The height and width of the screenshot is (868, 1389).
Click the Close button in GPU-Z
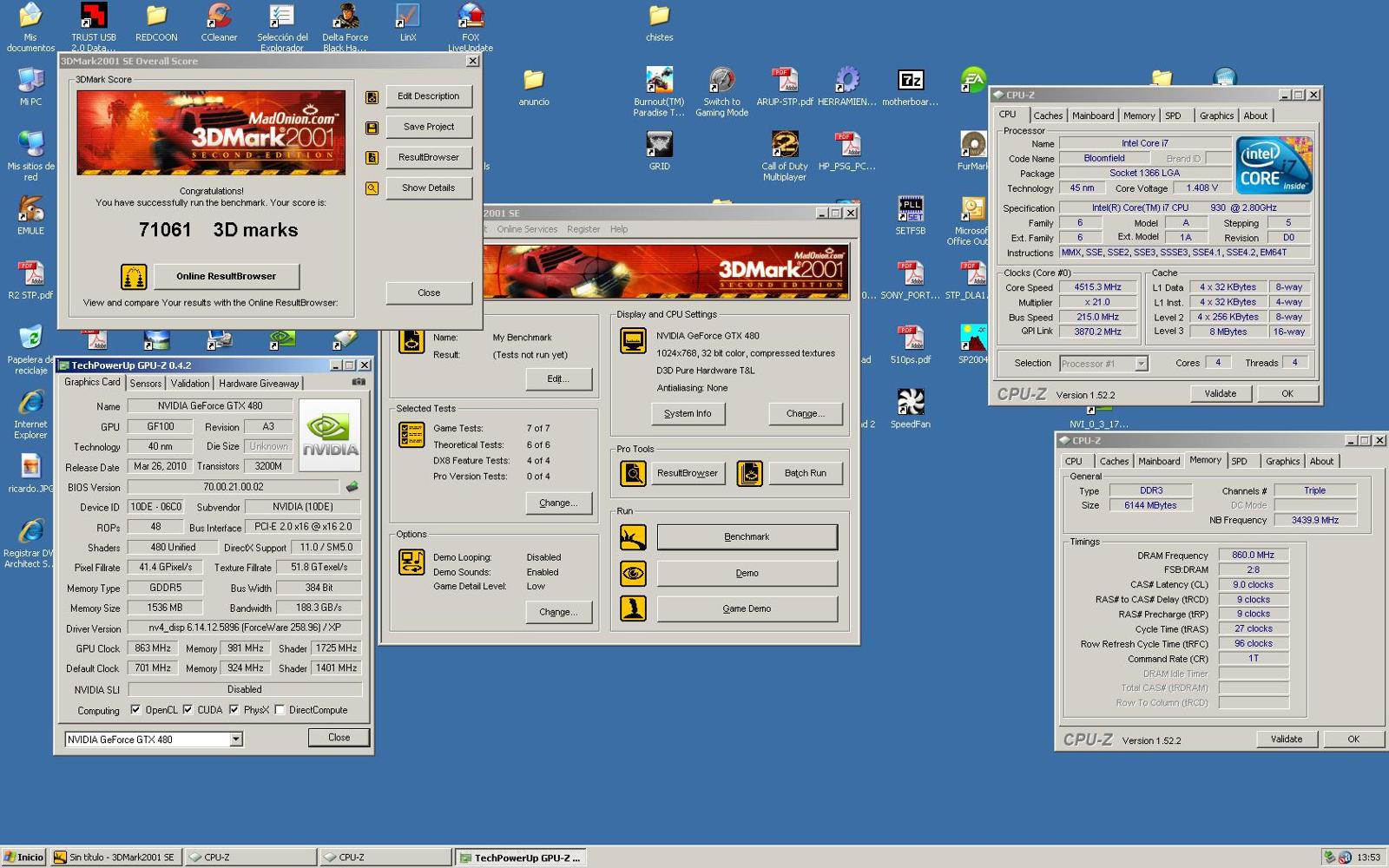click(x=339, y=738)
